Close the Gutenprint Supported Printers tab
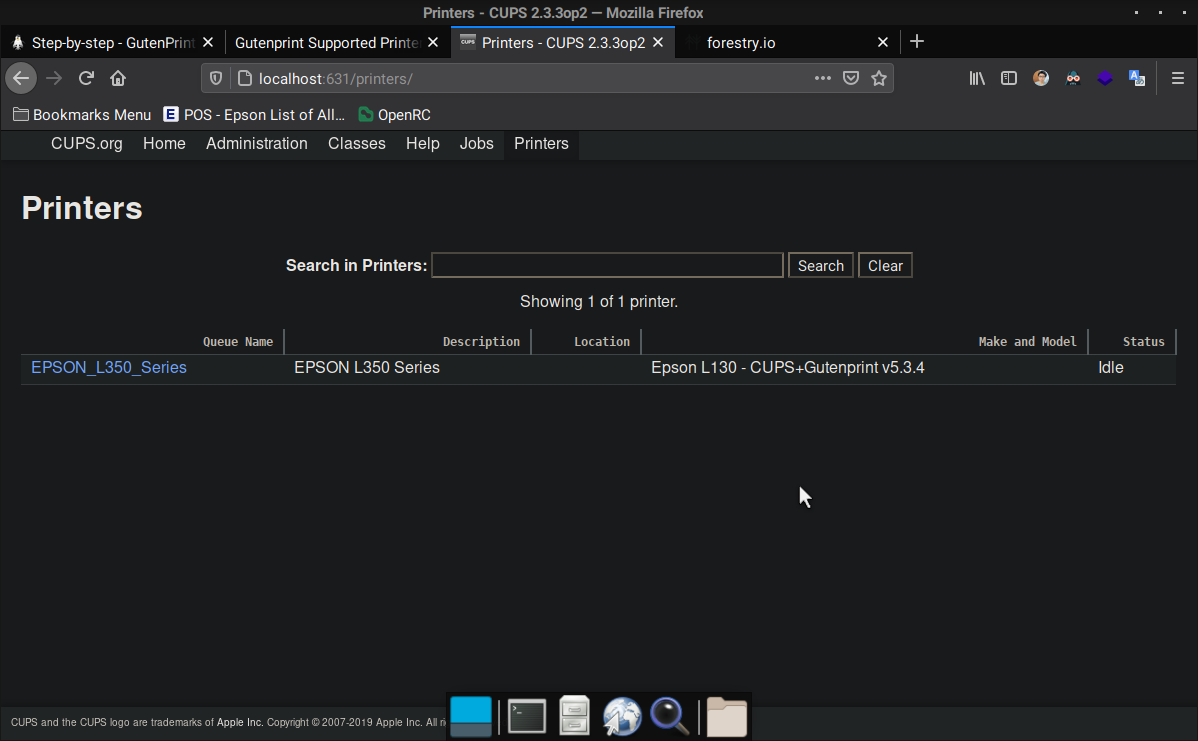 point(433,42)
